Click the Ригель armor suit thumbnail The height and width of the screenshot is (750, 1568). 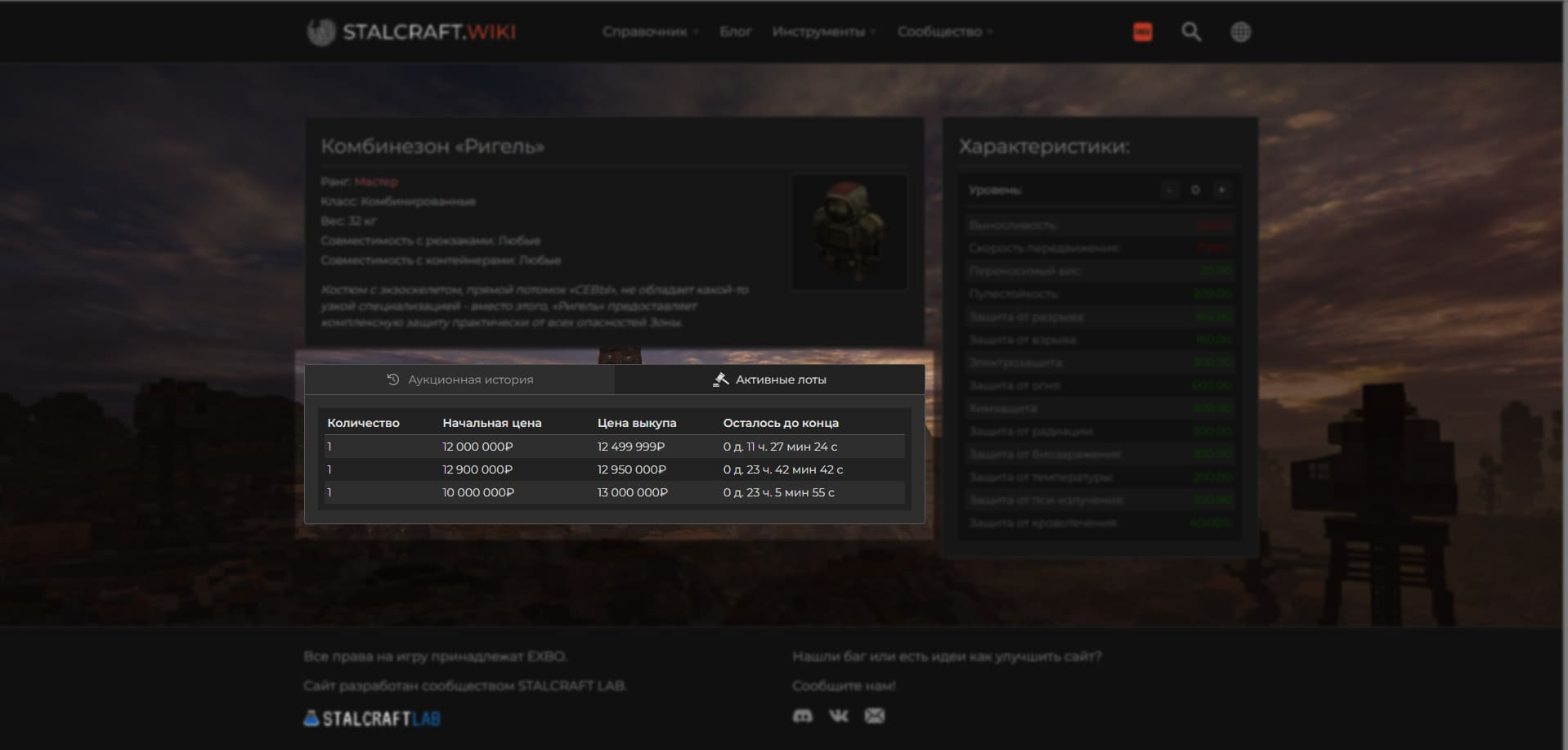pos(849,231)
